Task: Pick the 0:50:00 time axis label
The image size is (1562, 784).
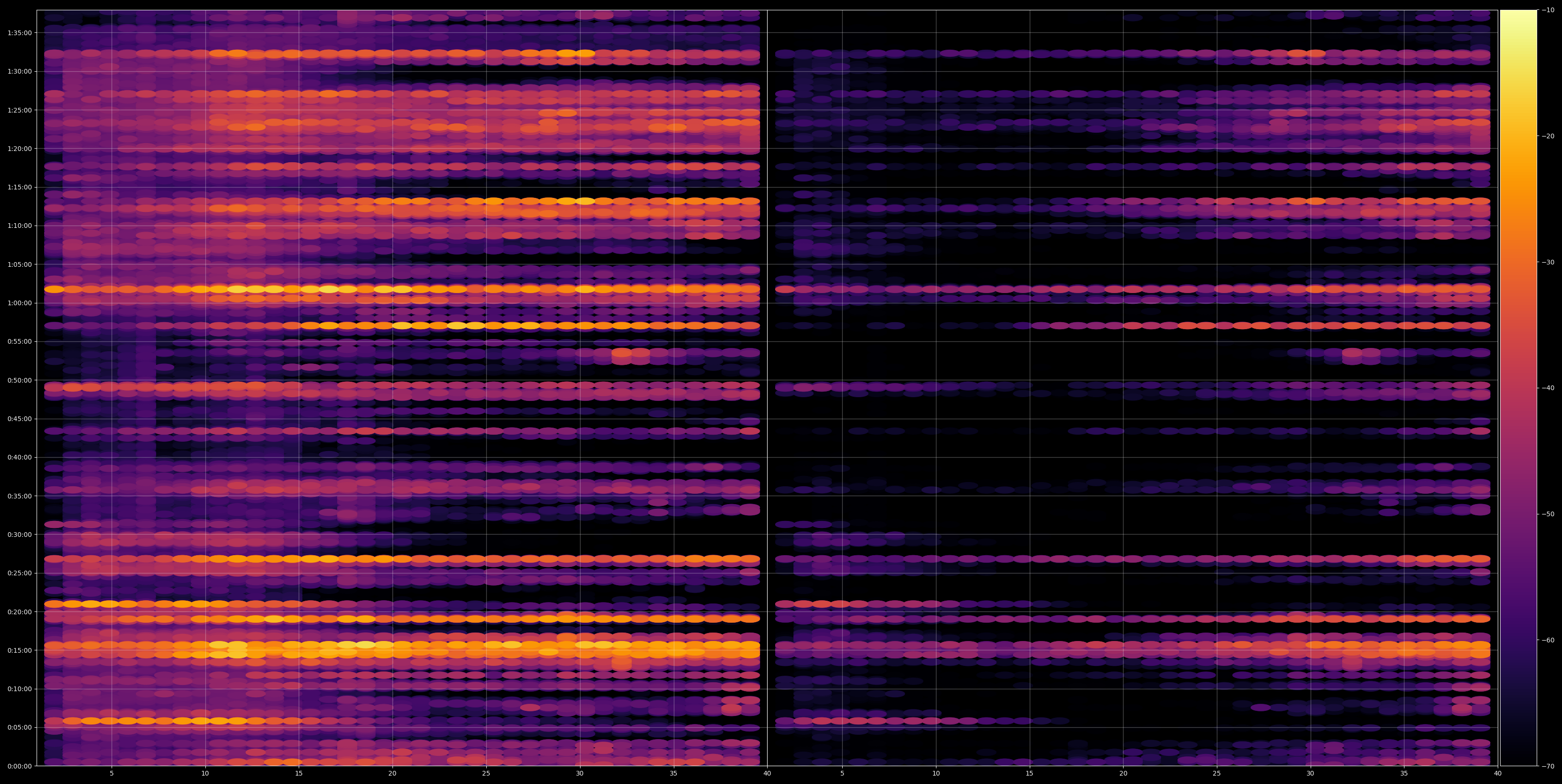Action: [x=19, y=380]
